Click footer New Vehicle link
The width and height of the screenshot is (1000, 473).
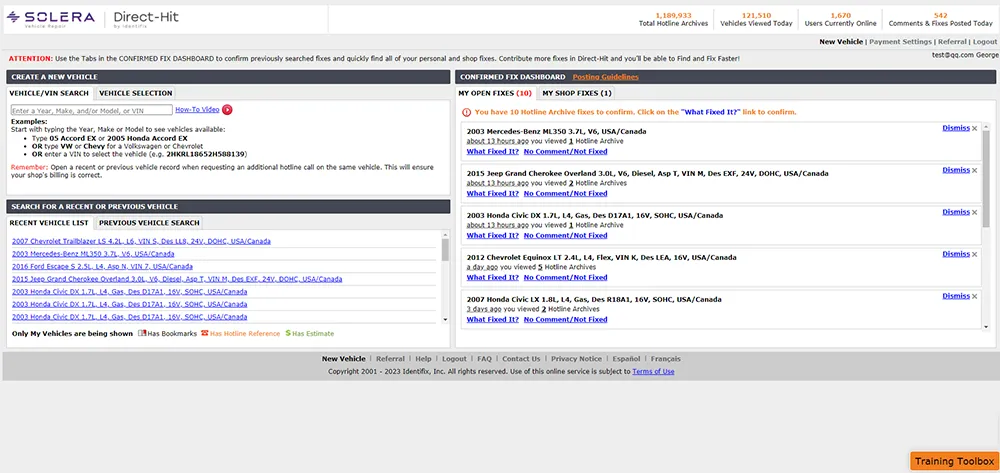click(344, 359)
